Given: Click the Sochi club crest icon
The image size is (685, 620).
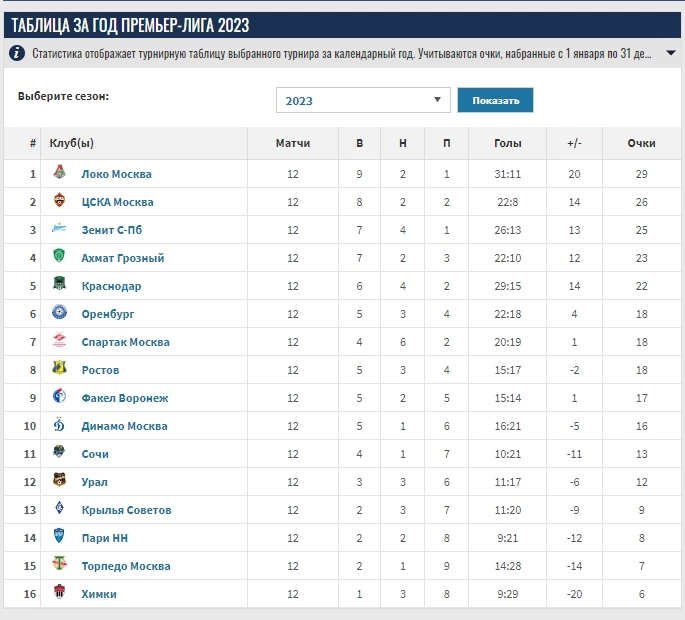Looking at the screenshot, I should [59, 453].
